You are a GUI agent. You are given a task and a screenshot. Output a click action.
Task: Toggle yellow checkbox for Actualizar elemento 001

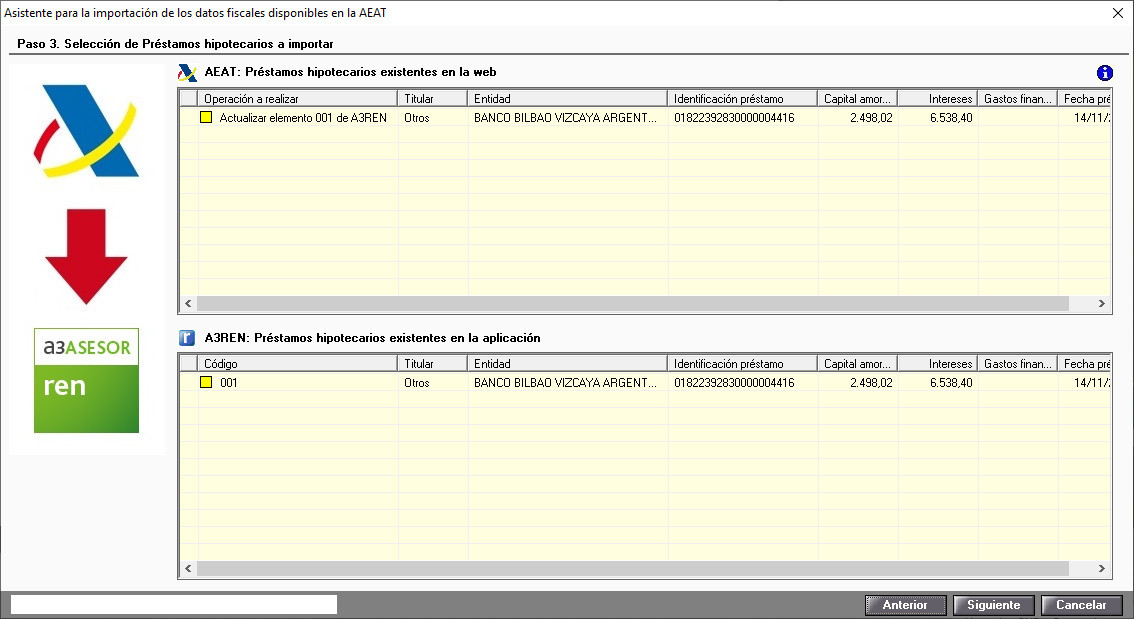[207, 117]
